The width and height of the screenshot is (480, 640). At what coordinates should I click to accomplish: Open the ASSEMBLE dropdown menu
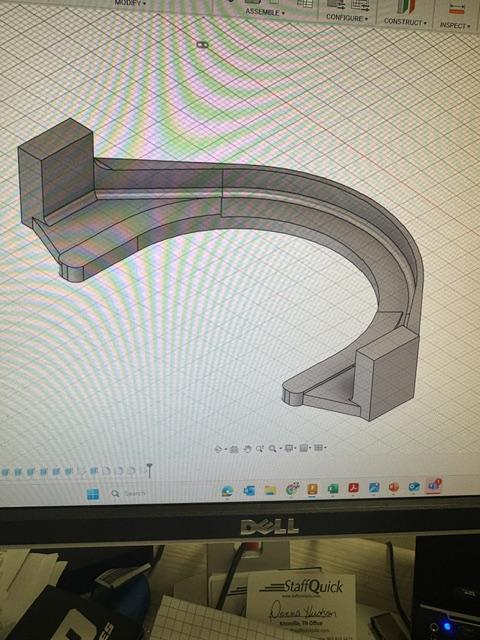pos(265,12)
